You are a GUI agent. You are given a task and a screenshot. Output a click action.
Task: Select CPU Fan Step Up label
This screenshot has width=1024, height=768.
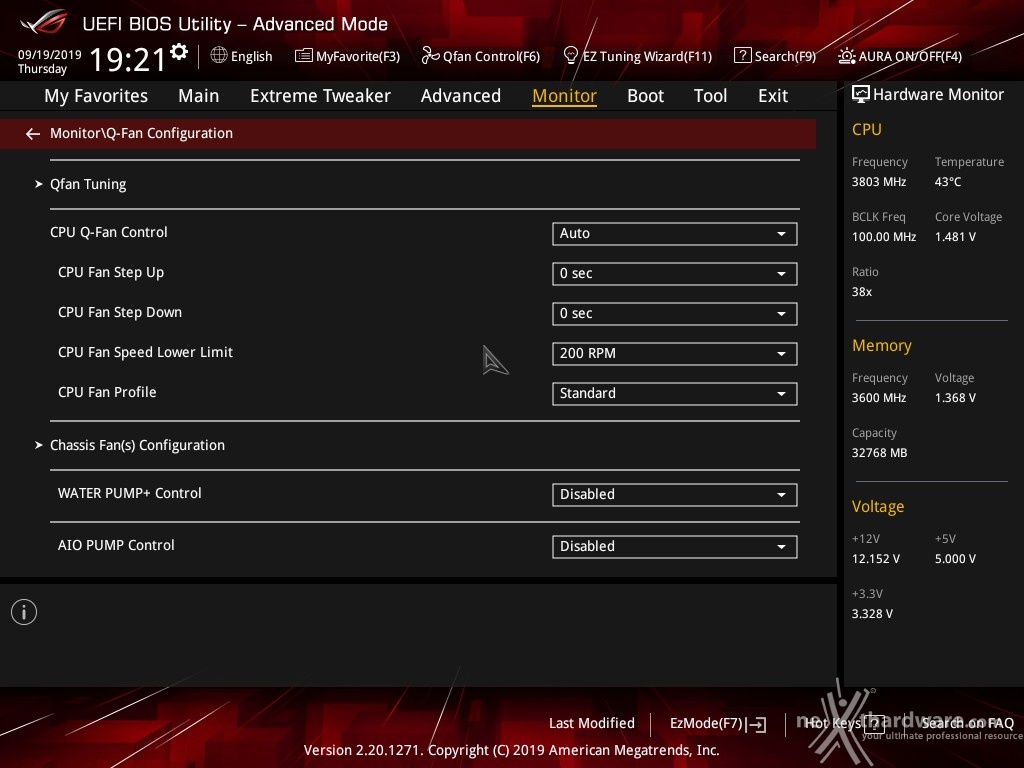(x=111, y=272)
